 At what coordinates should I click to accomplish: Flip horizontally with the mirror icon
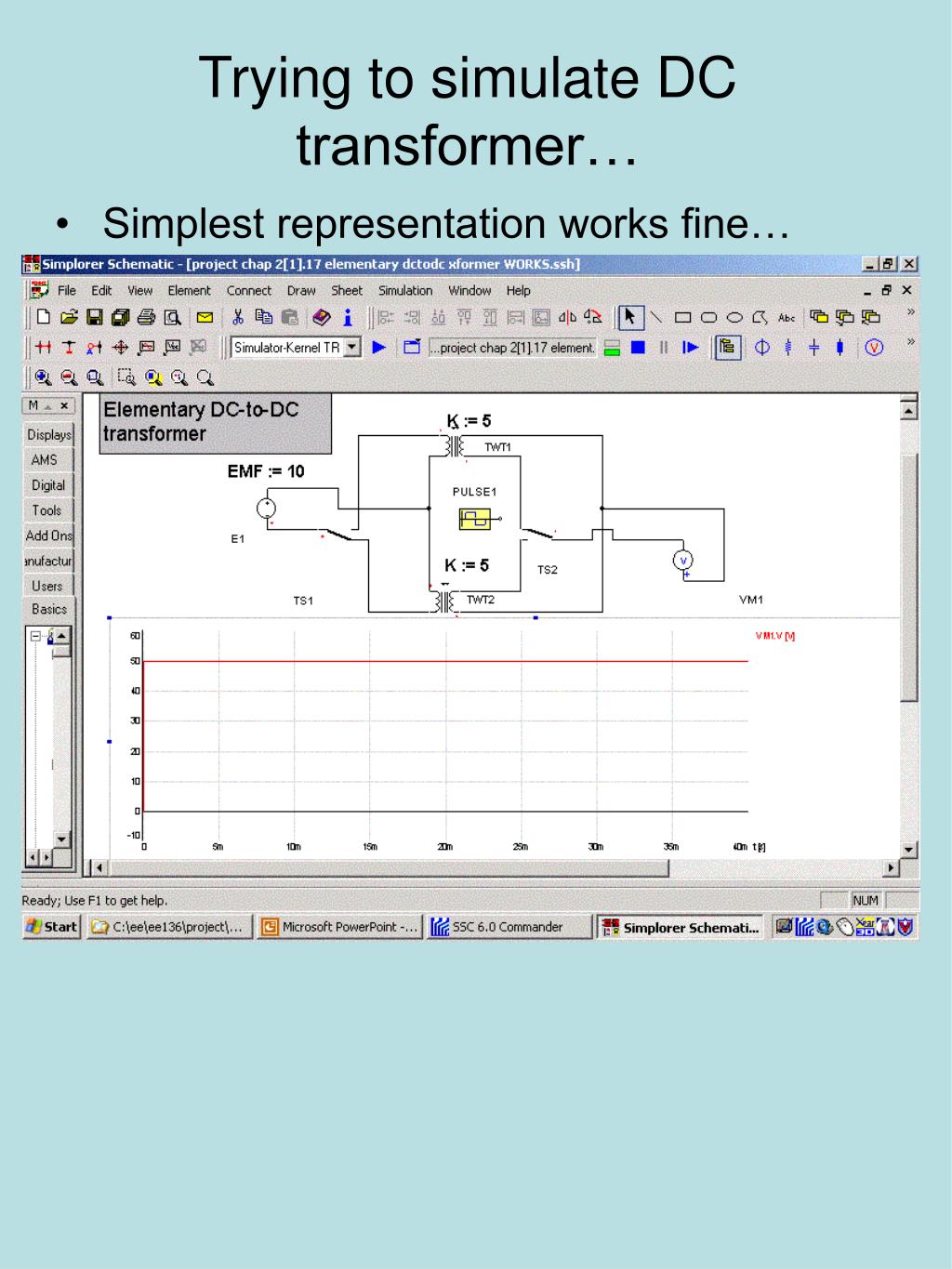pyautogui.click(x=567, y=317)
